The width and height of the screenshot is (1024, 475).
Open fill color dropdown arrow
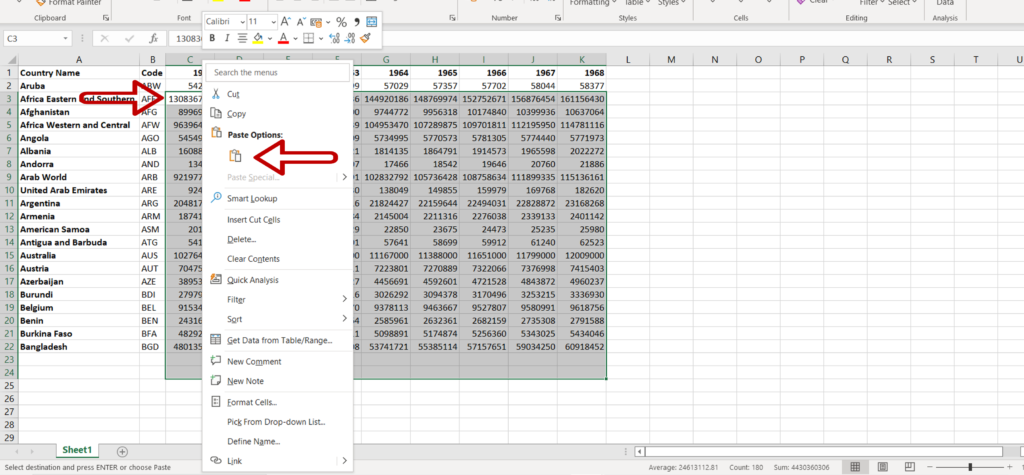pos(269,39)
